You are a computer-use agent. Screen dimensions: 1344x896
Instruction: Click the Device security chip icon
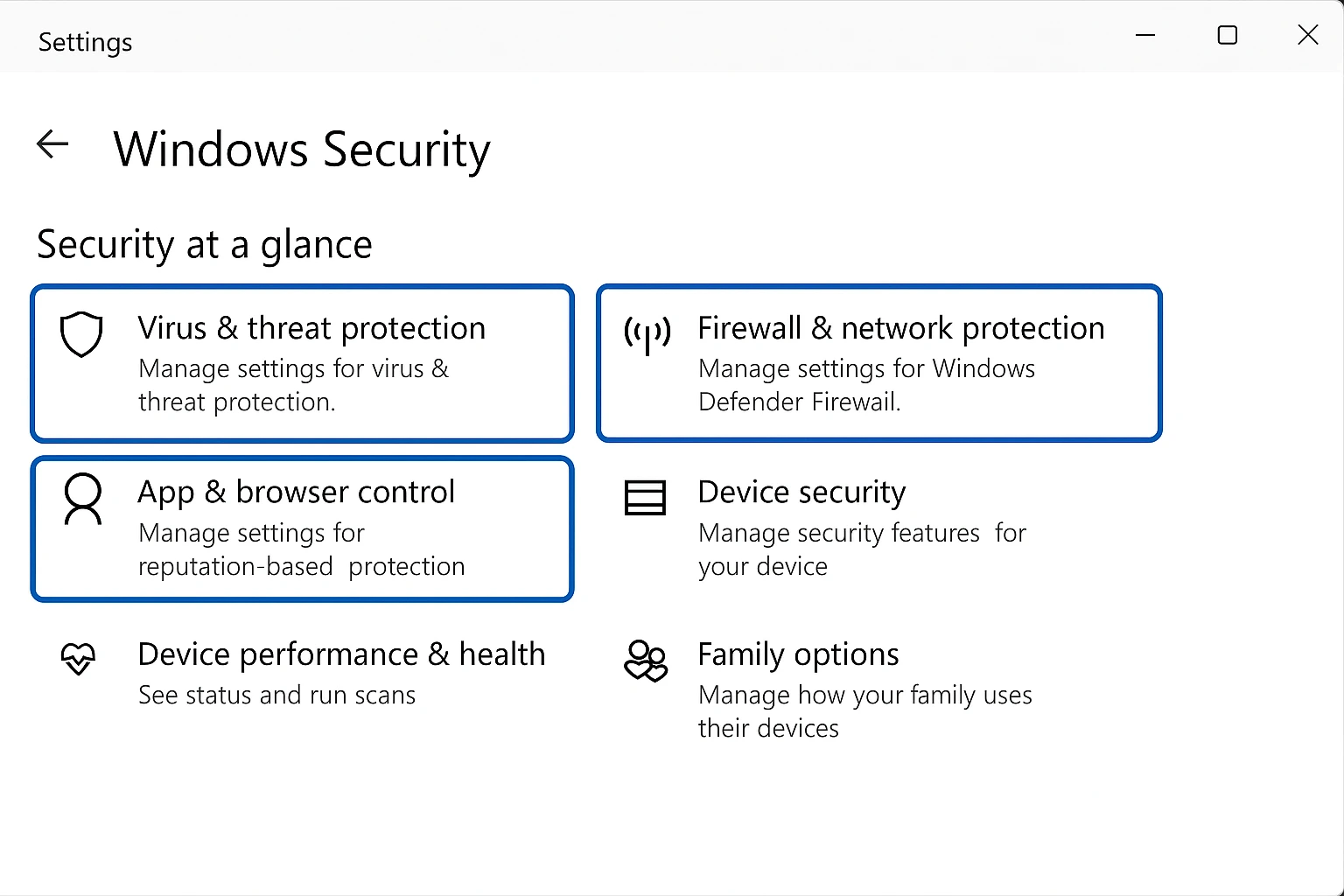645,498
